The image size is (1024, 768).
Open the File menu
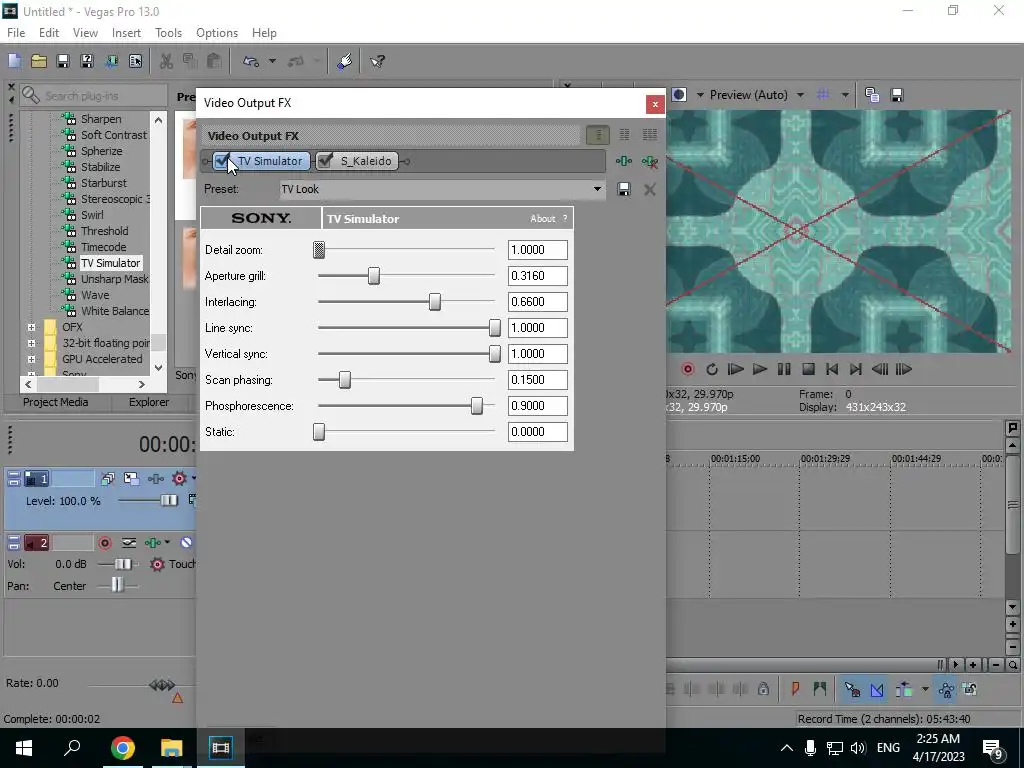click(16, 33)
